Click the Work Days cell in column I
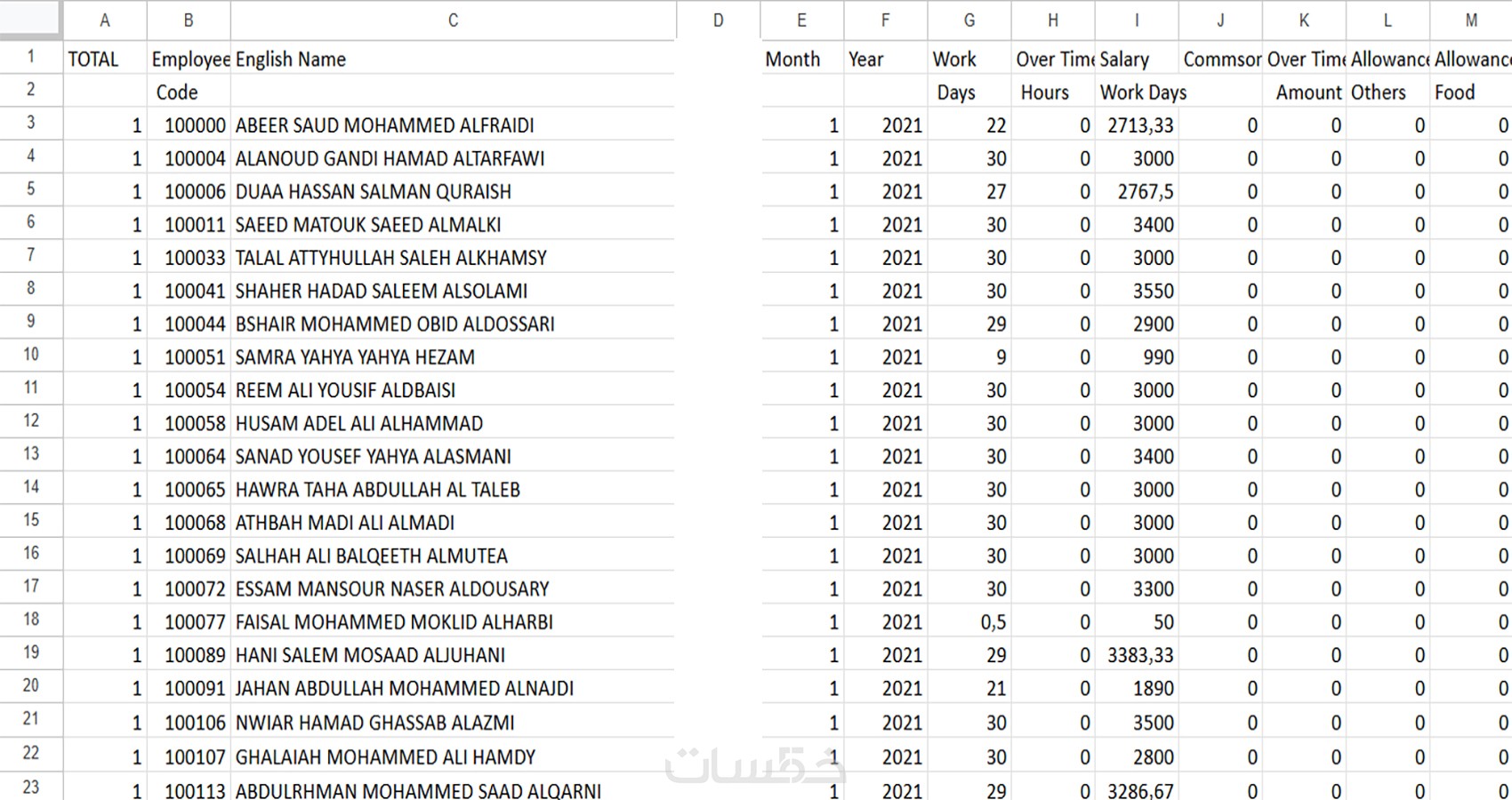 1143,92
